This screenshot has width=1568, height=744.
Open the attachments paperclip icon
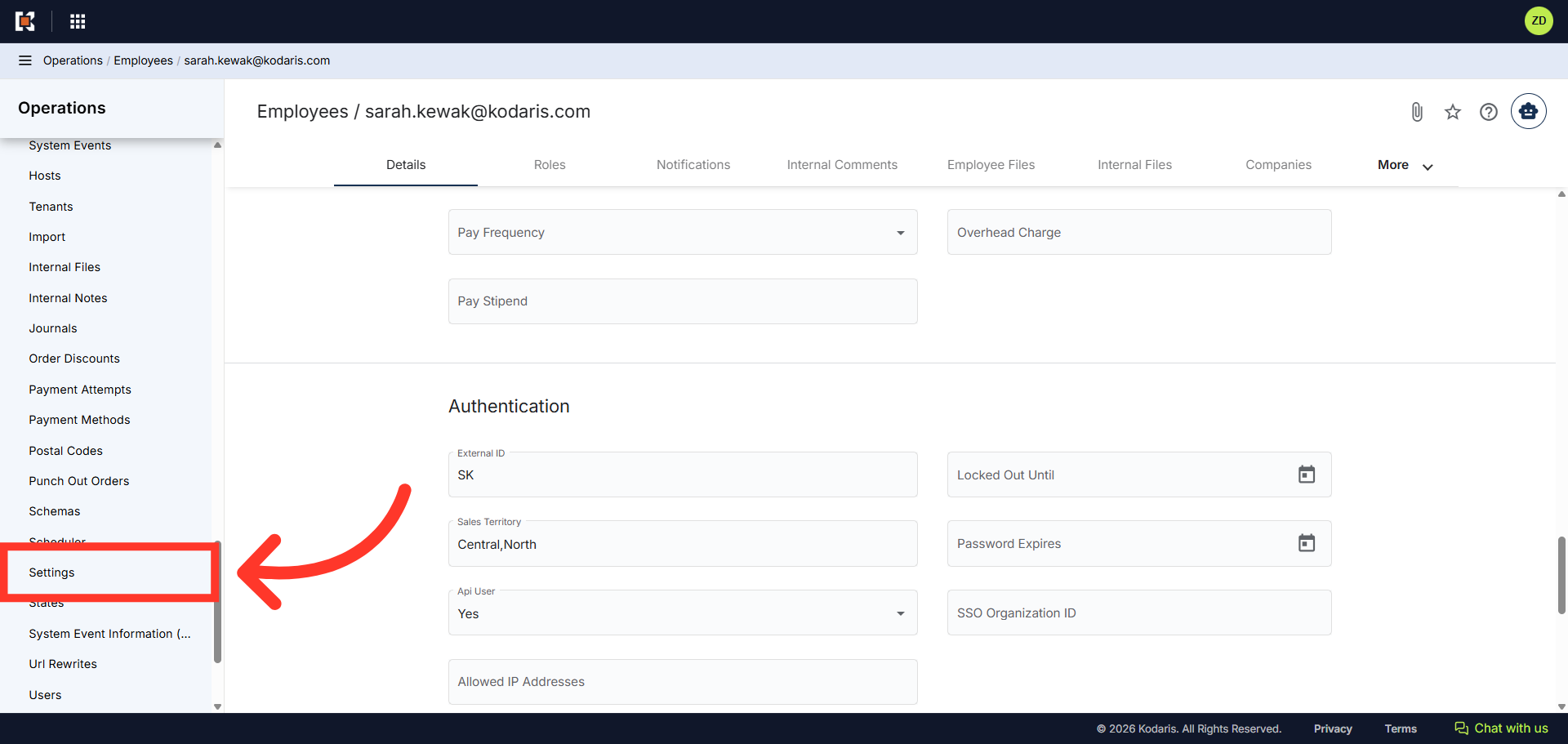[x=1417, y=112]
